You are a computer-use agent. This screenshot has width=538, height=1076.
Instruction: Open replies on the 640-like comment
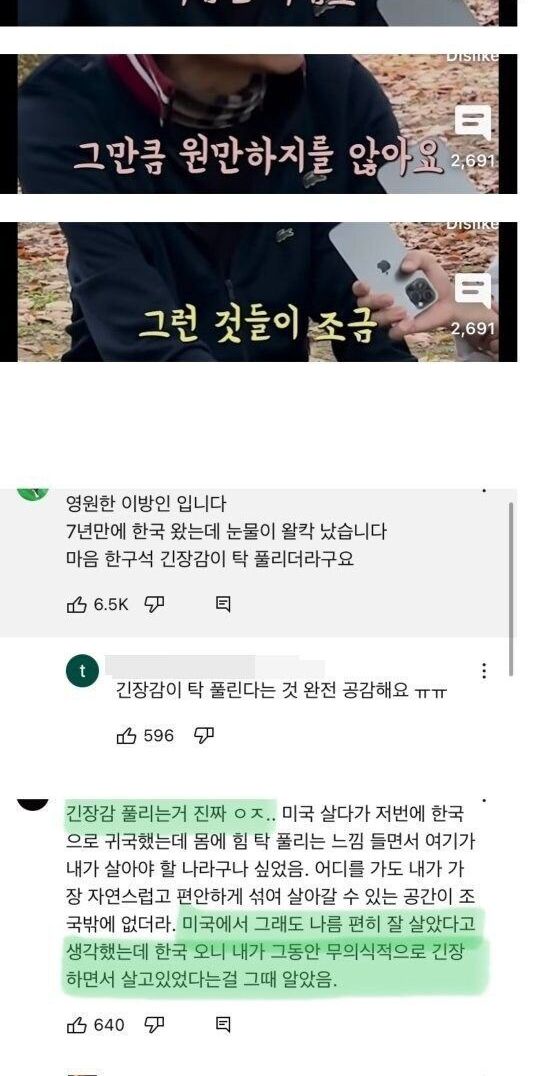pos(223,1025)
